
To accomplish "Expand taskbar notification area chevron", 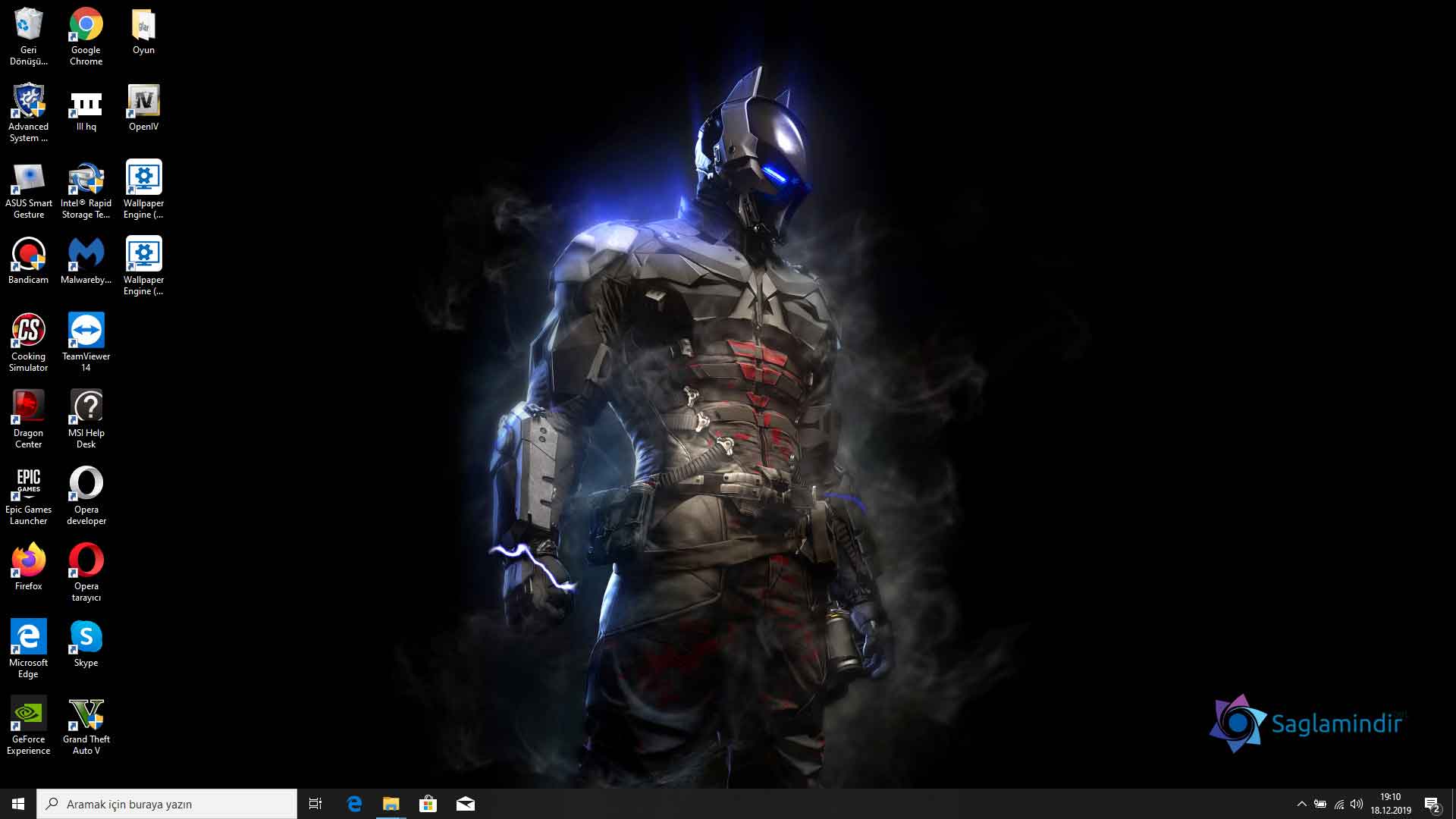I will point(1299,803).
